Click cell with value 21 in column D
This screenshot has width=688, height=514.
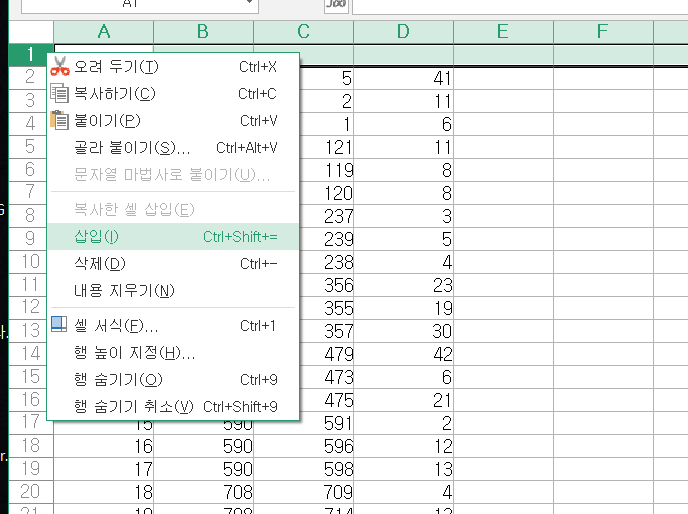click(x=403, y=400)
